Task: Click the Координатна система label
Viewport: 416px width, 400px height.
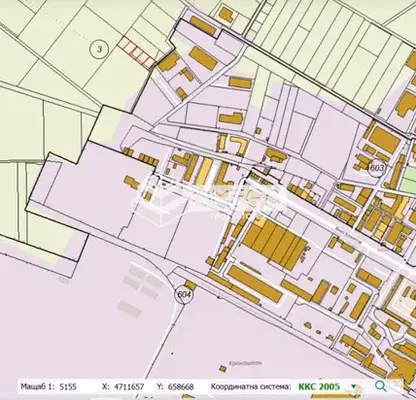Action: (251, 387)
